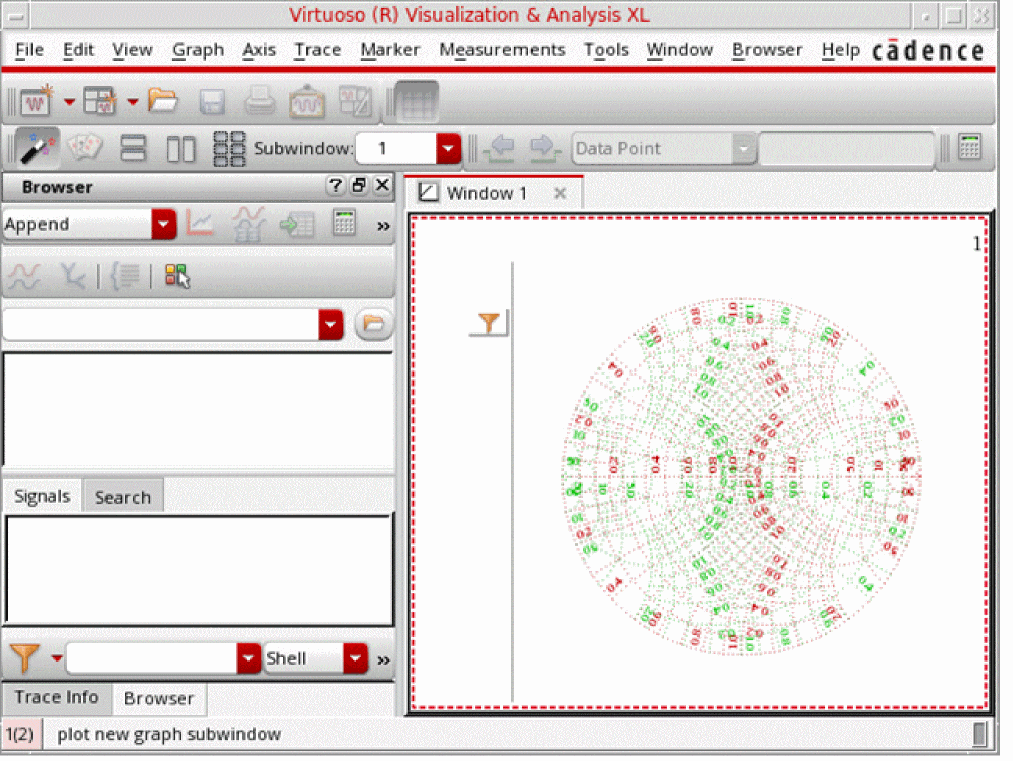The height and width of the screenshot is (761, 1013).
Task: Open the File menu
Action: [x=29, y=50]
